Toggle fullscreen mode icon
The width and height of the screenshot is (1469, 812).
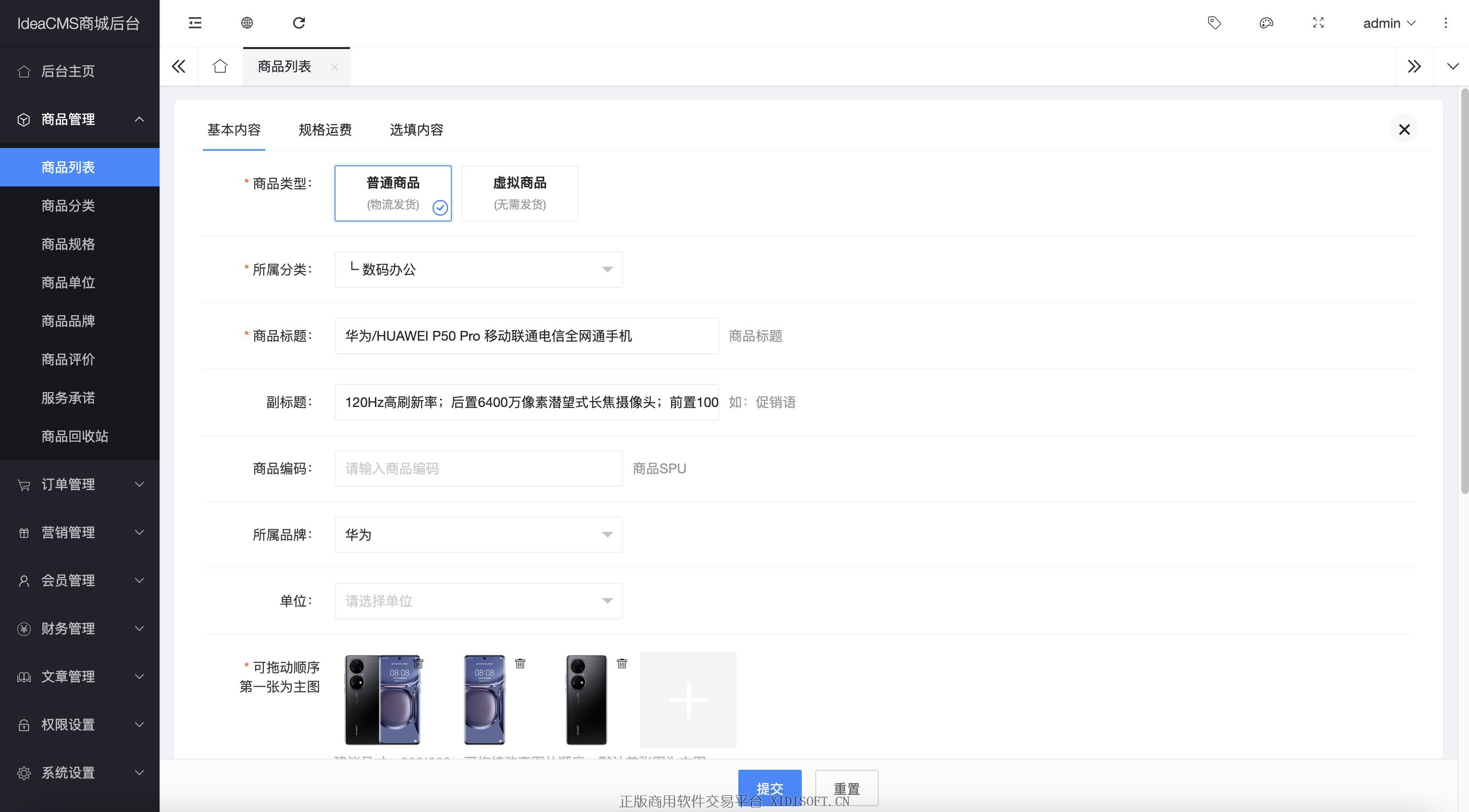coord(1318,23)
